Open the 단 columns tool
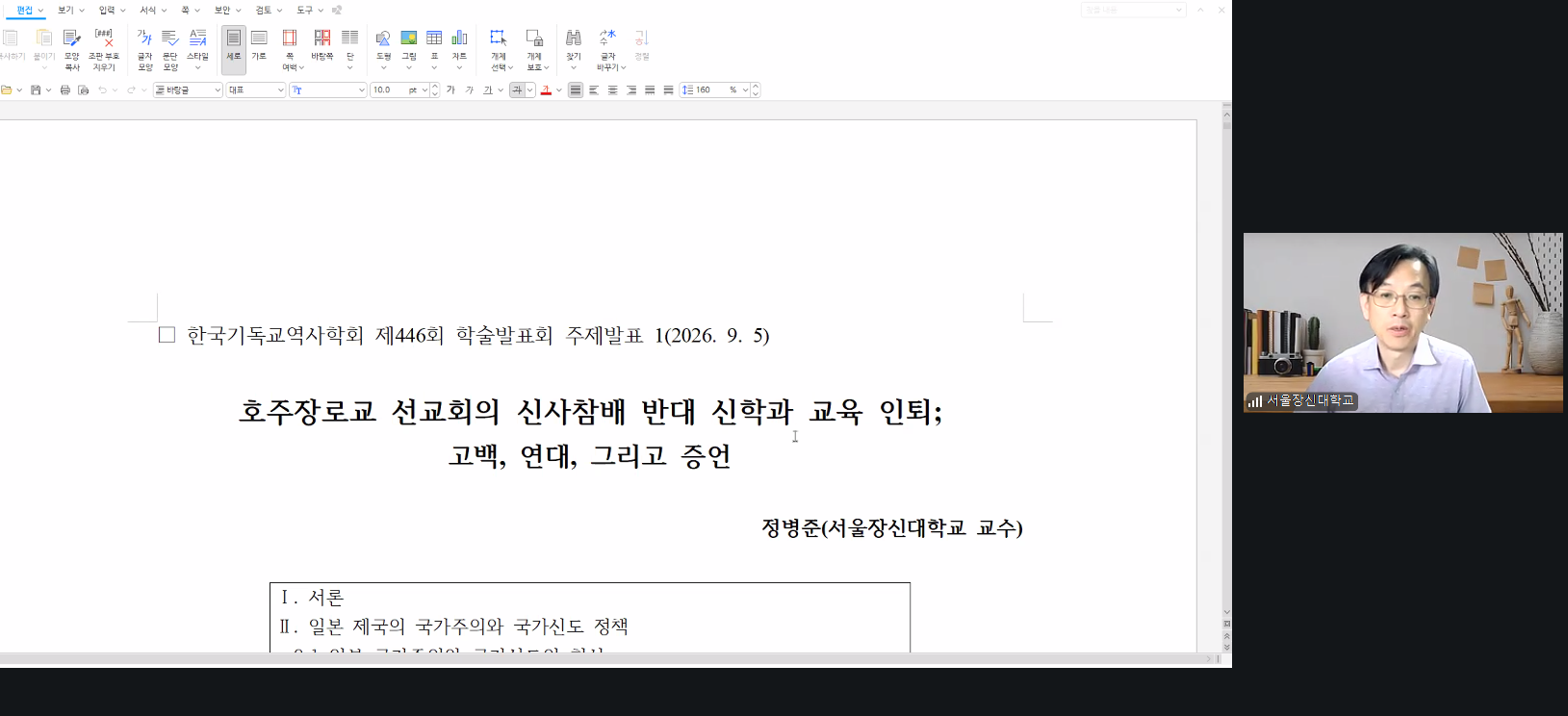 [x=350, y=49]
